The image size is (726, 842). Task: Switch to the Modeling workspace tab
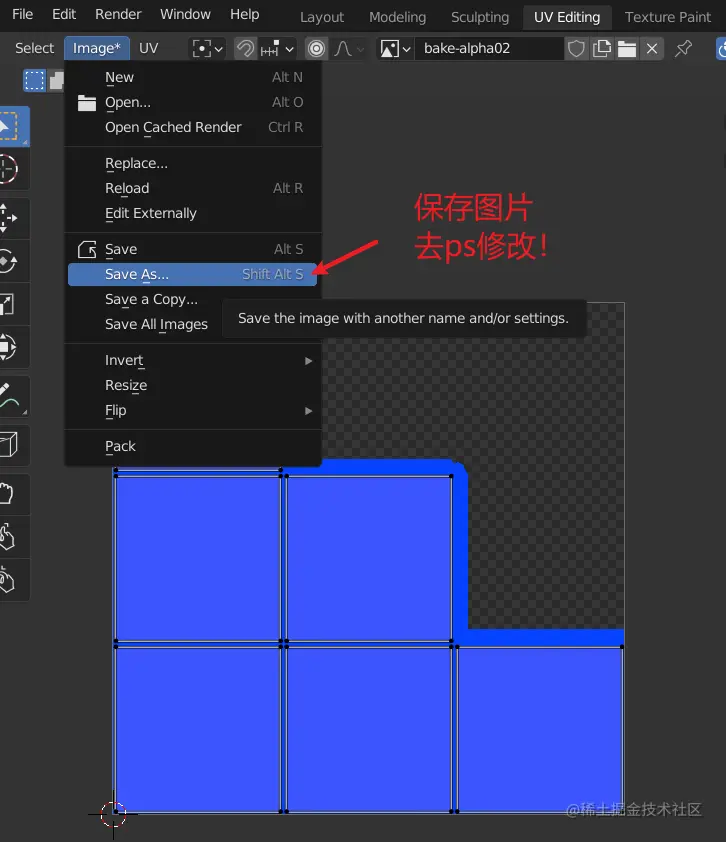(397, 17)
